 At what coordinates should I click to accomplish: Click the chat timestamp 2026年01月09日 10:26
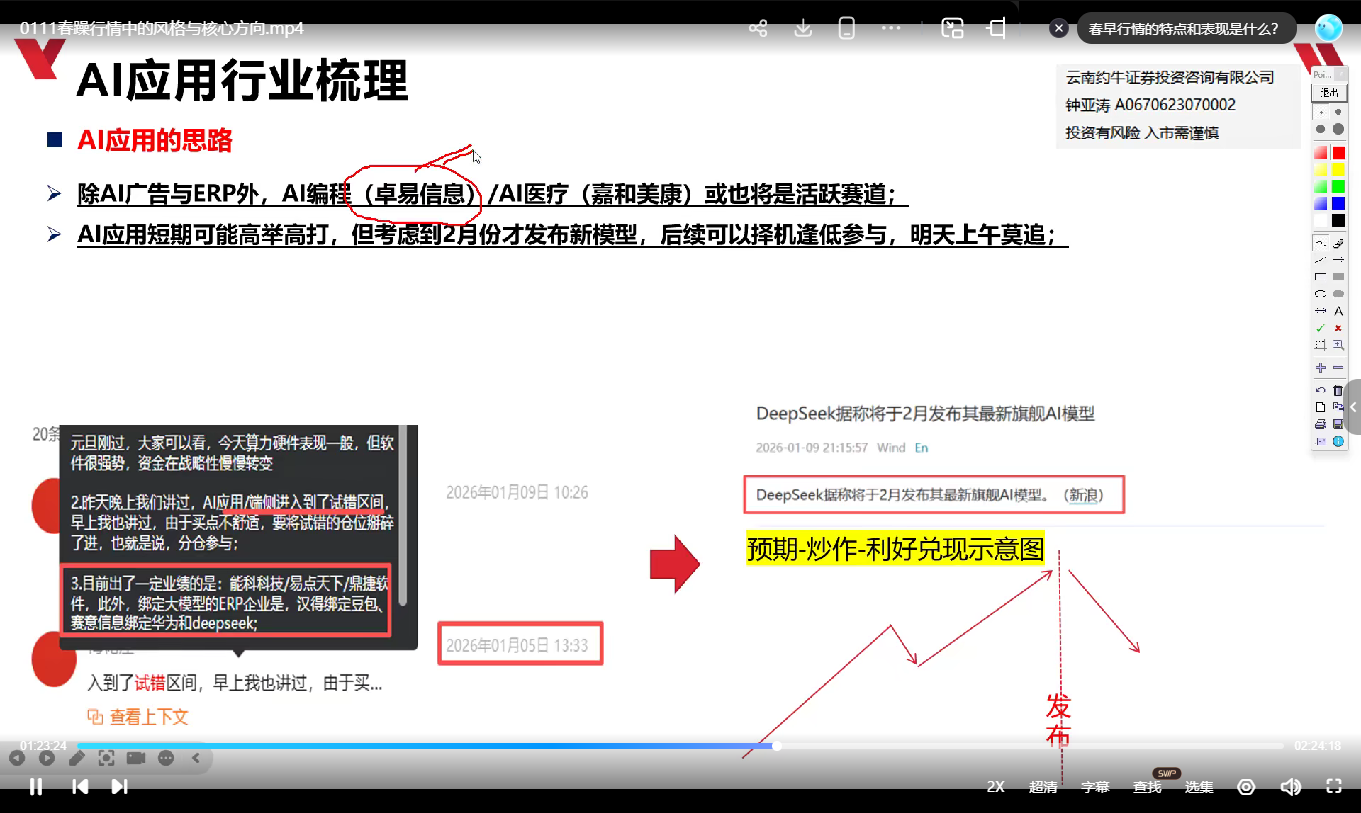(x=517, y=492)
